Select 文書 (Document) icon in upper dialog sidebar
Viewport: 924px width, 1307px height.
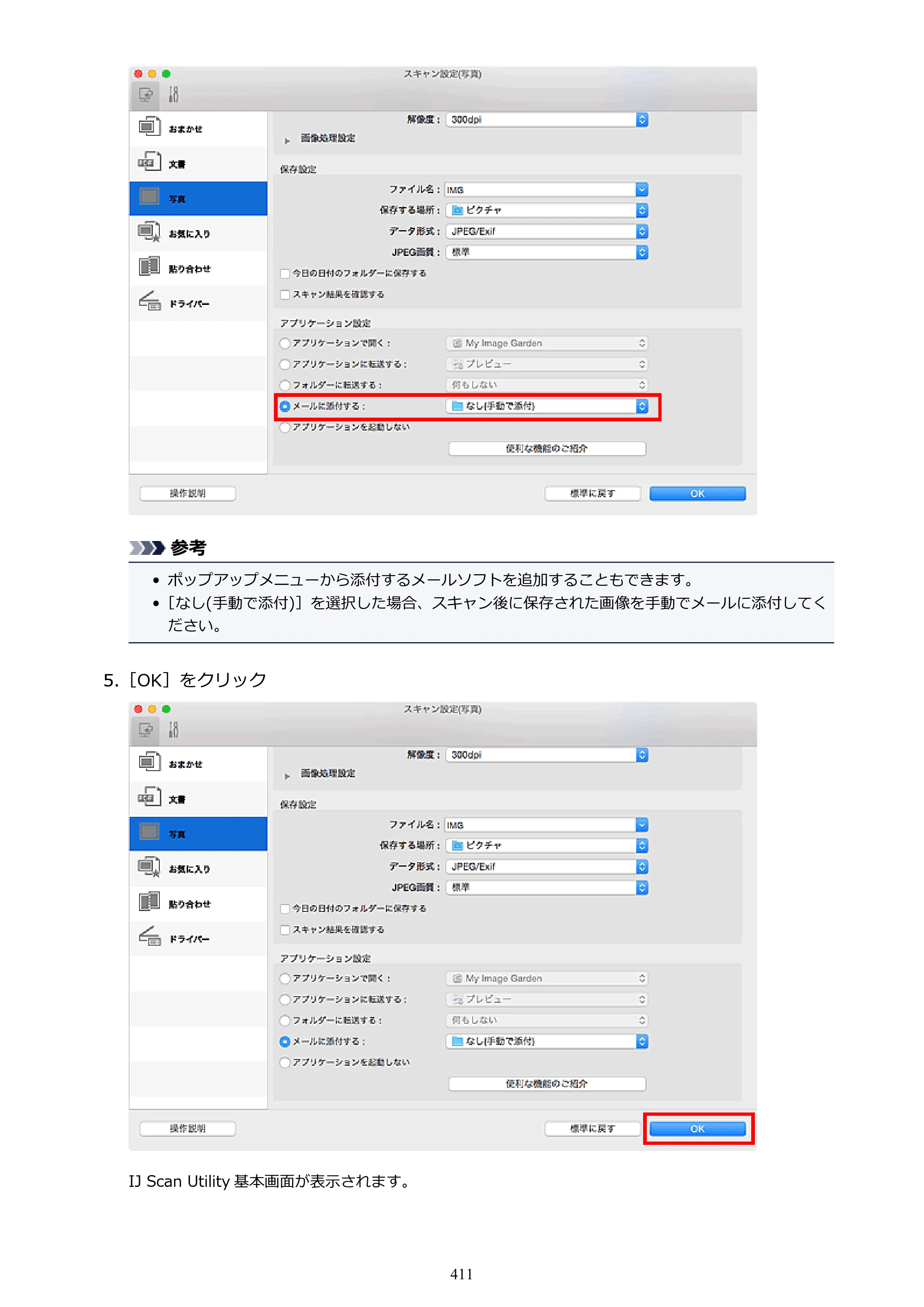tap(149, 162)
